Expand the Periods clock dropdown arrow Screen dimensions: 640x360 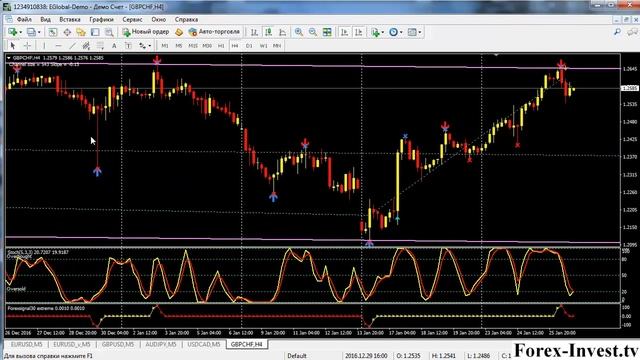point(401,32)
